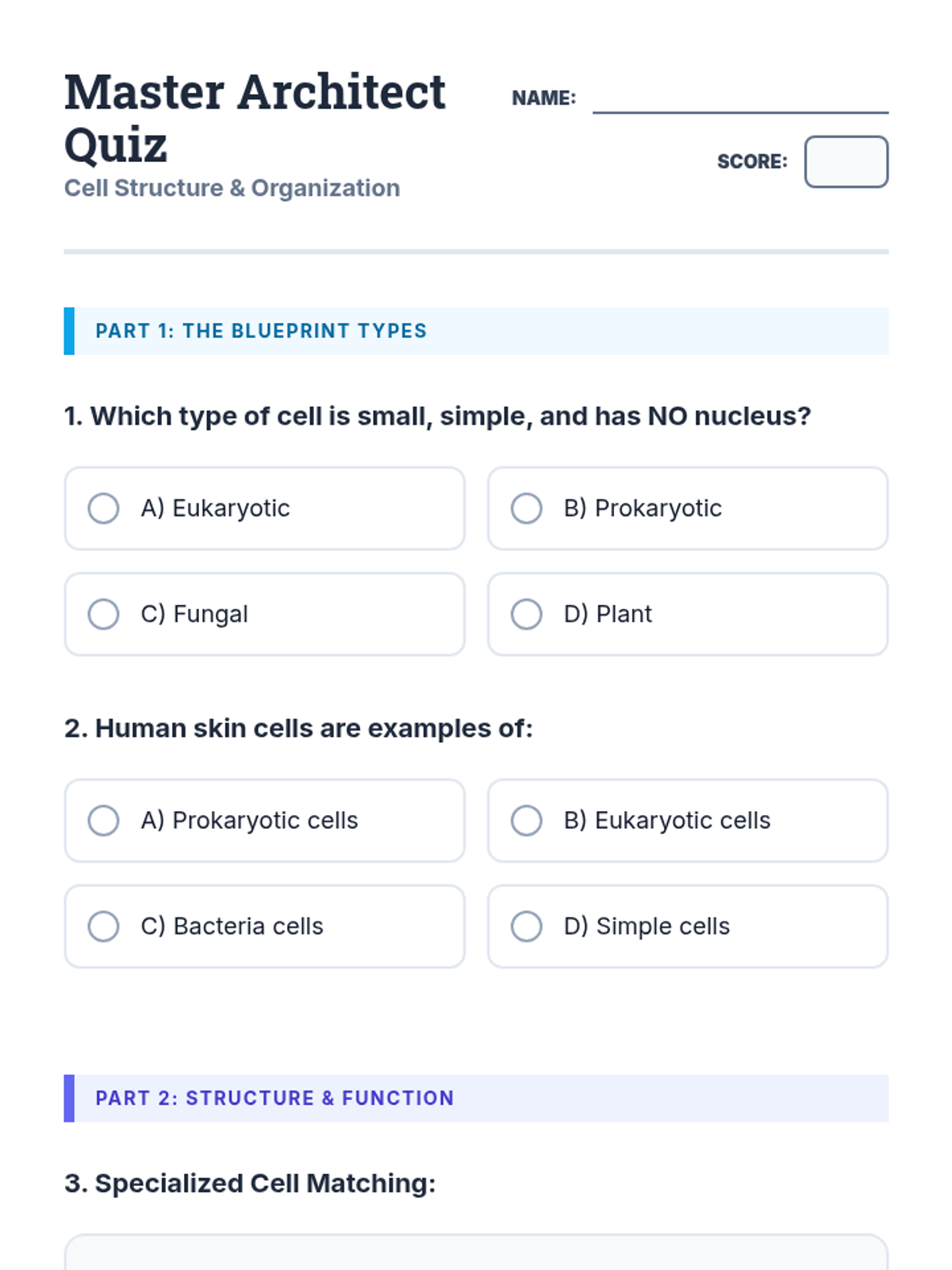Pick the C) Fungal option
This screenshot has height=1270, width=952.
click(x=104, y=614)
